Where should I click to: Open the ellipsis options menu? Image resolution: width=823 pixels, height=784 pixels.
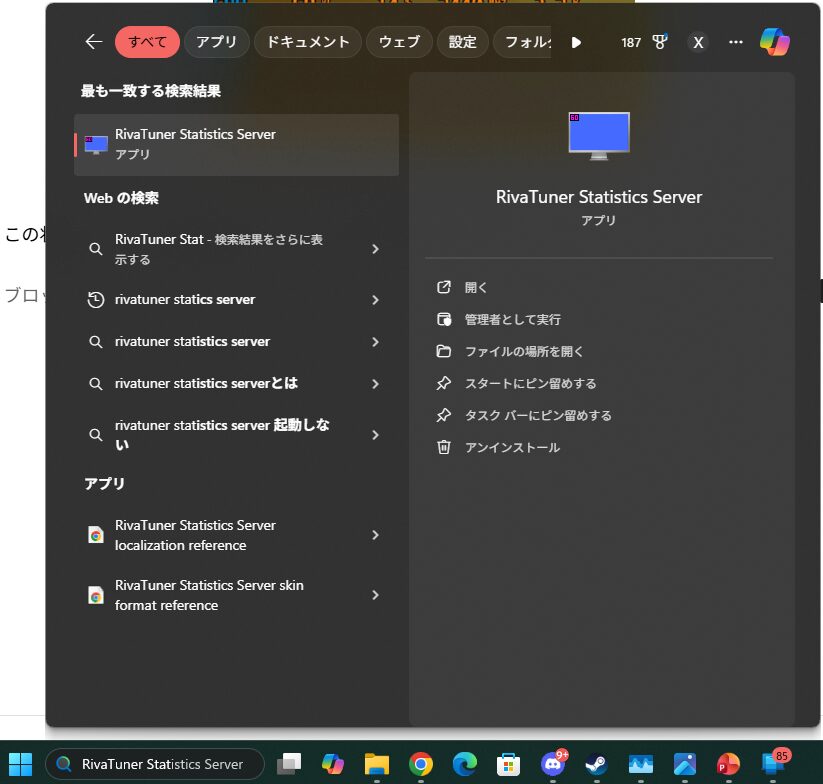(x=735, y=42)
